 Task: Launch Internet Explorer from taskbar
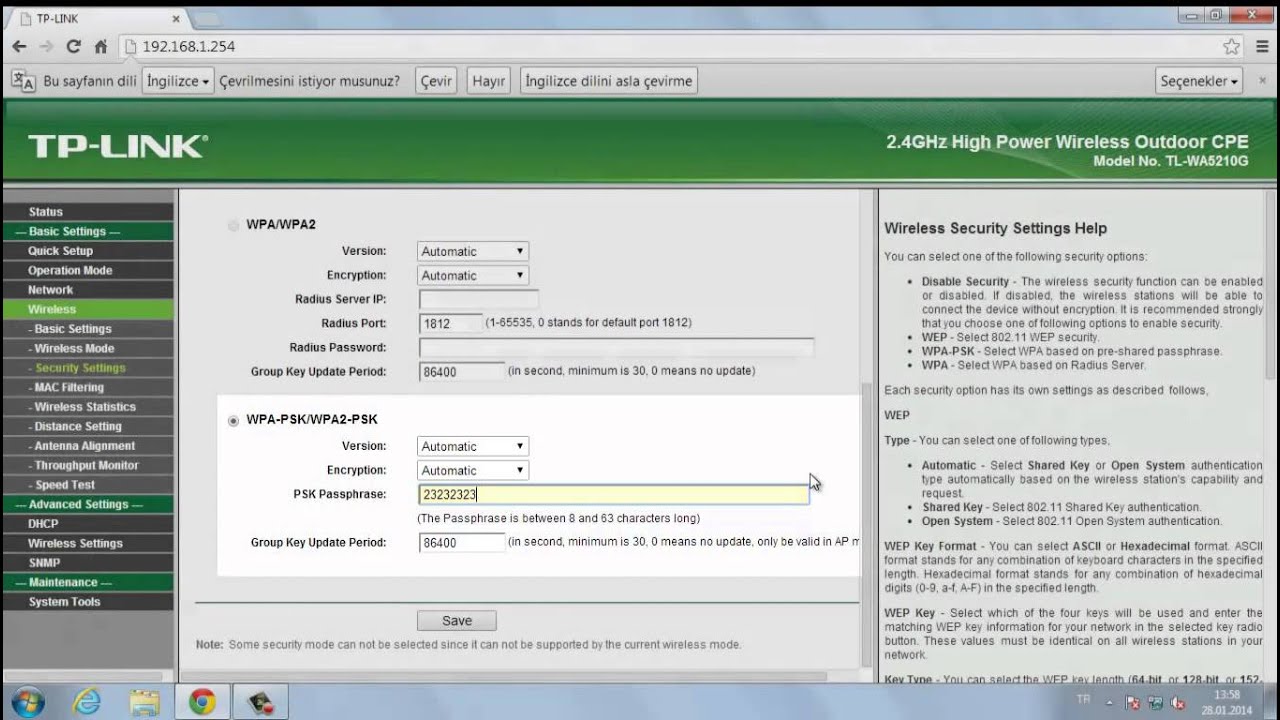coord(87,702)
